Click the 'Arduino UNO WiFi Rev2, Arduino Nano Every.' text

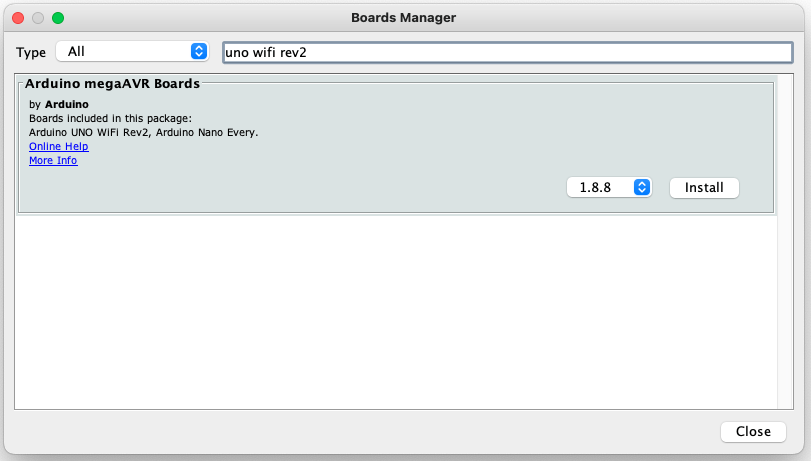143,132
